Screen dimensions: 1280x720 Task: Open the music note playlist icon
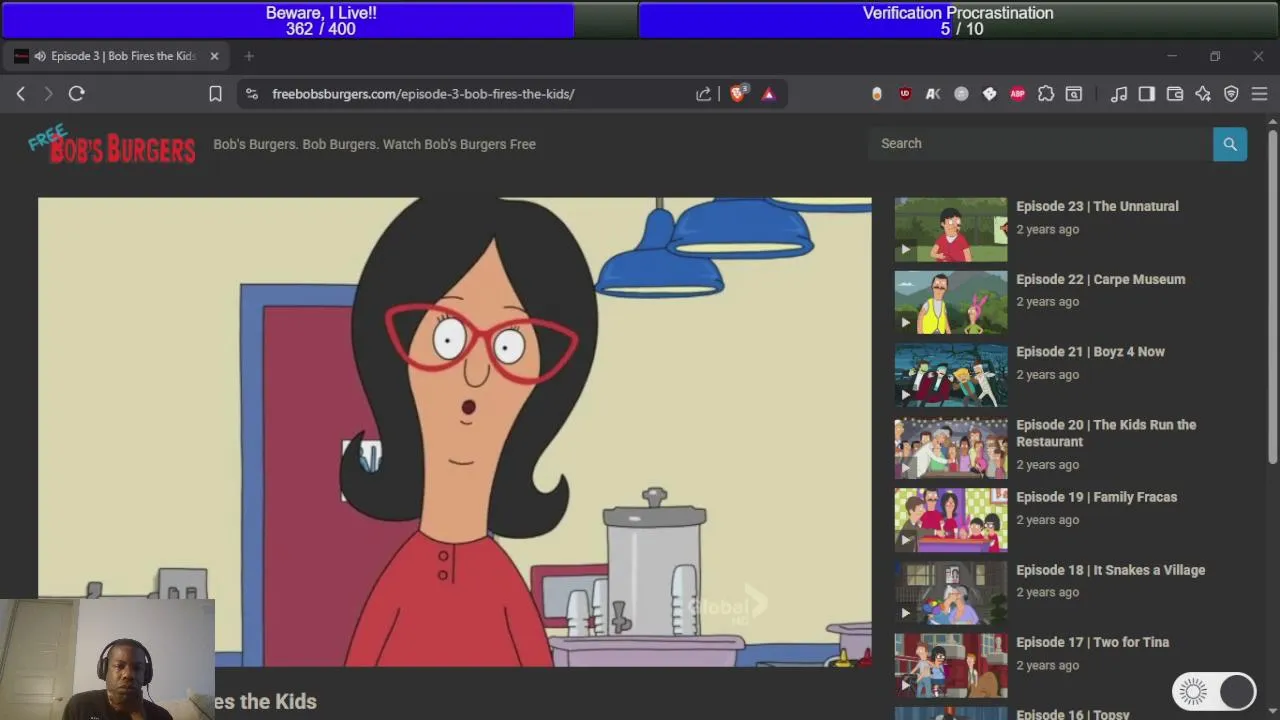(1119, 94)
